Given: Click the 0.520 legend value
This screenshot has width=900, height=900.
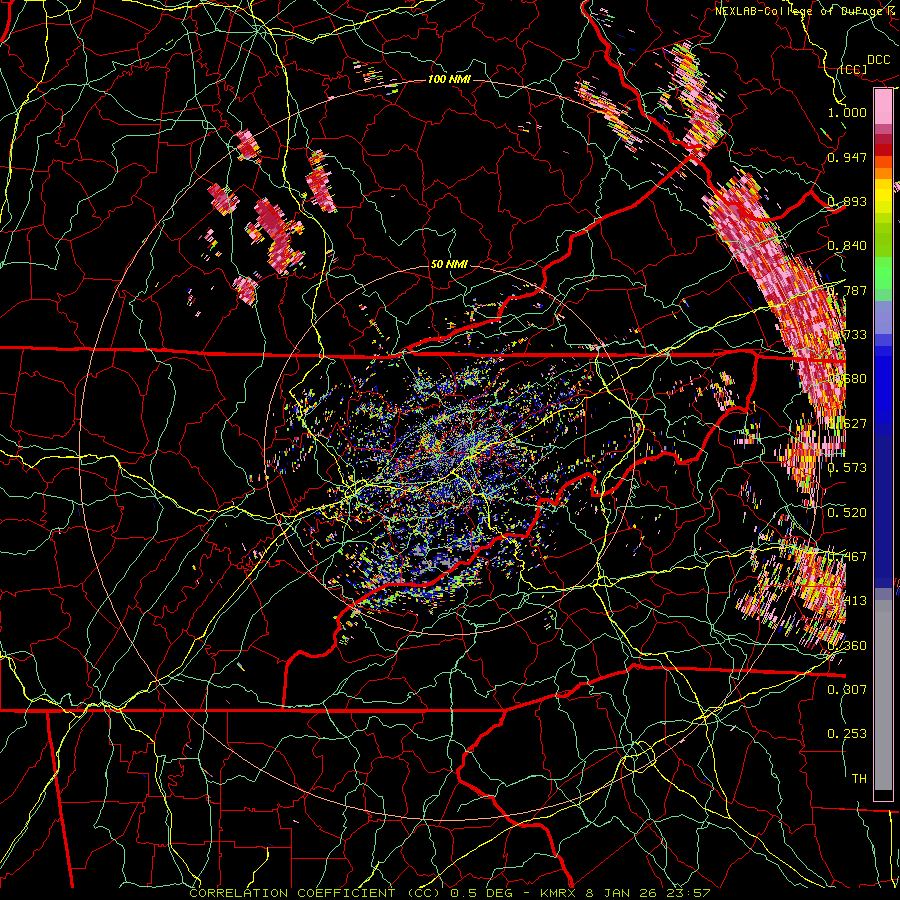Looking at the screenshot, I should pyautogui.click(x=847, y=512).
